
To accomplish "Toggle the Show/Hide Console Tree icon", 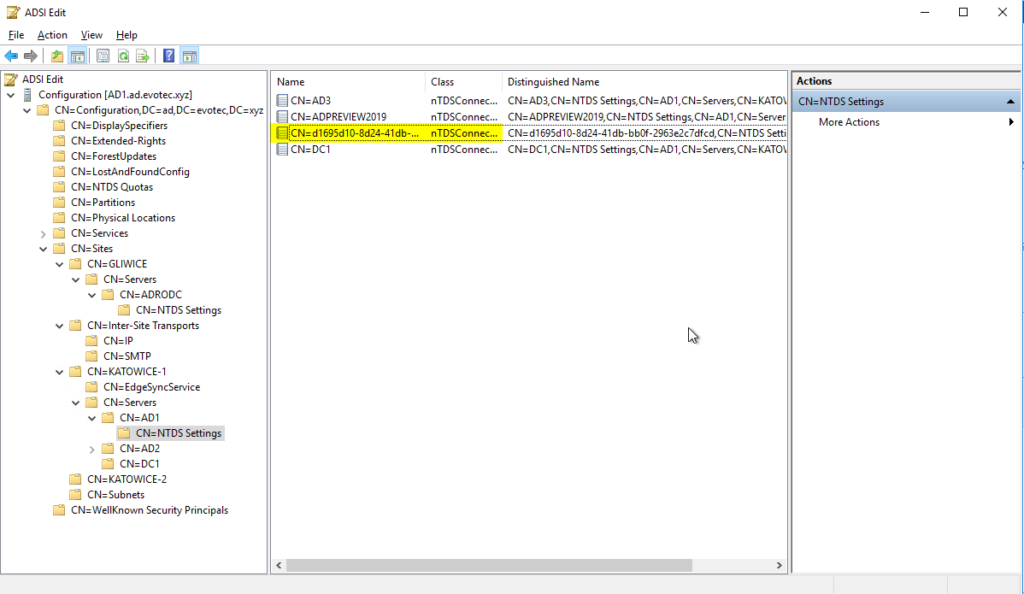I will (x=76, y=56).
